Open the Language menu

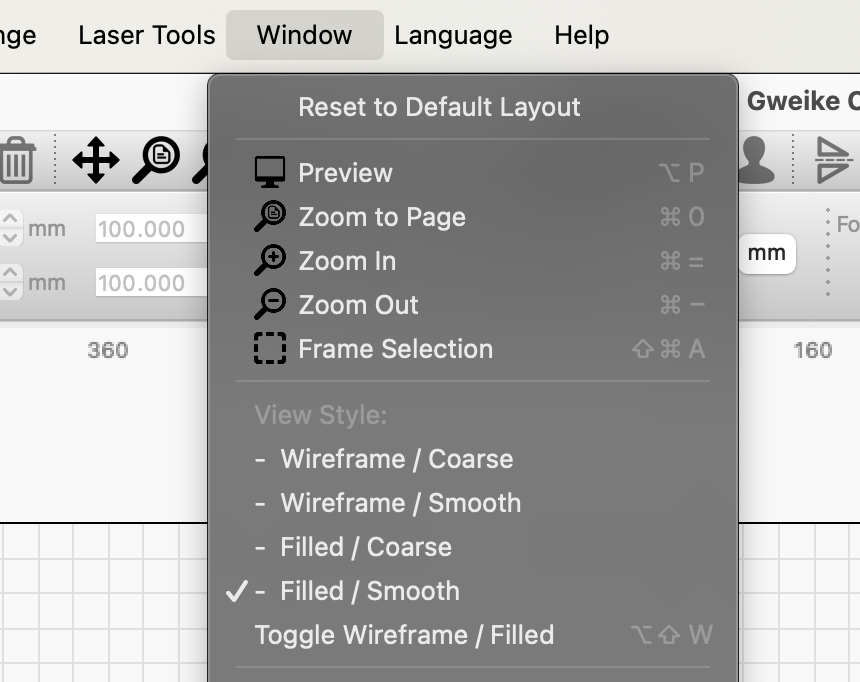point(453,35)
